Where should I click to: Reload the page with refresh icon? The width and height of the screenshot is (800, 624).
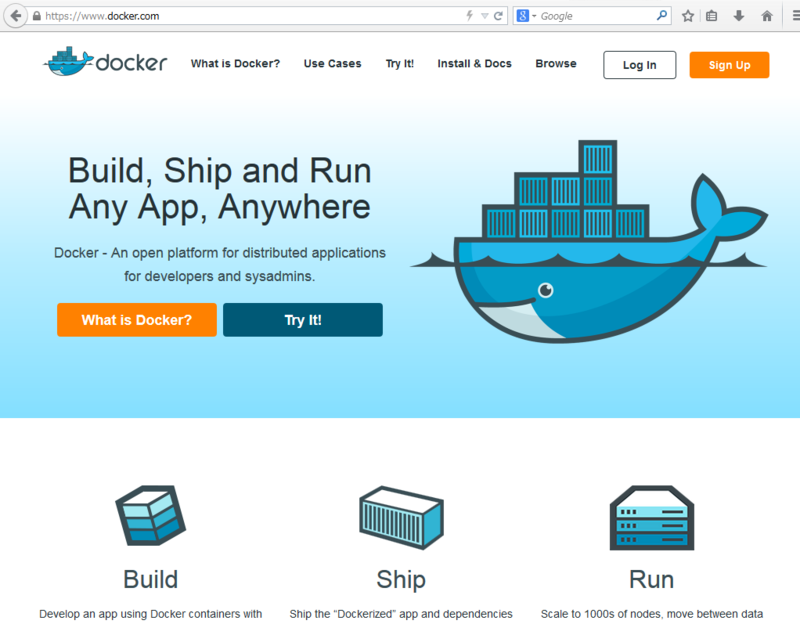(498, 16)
